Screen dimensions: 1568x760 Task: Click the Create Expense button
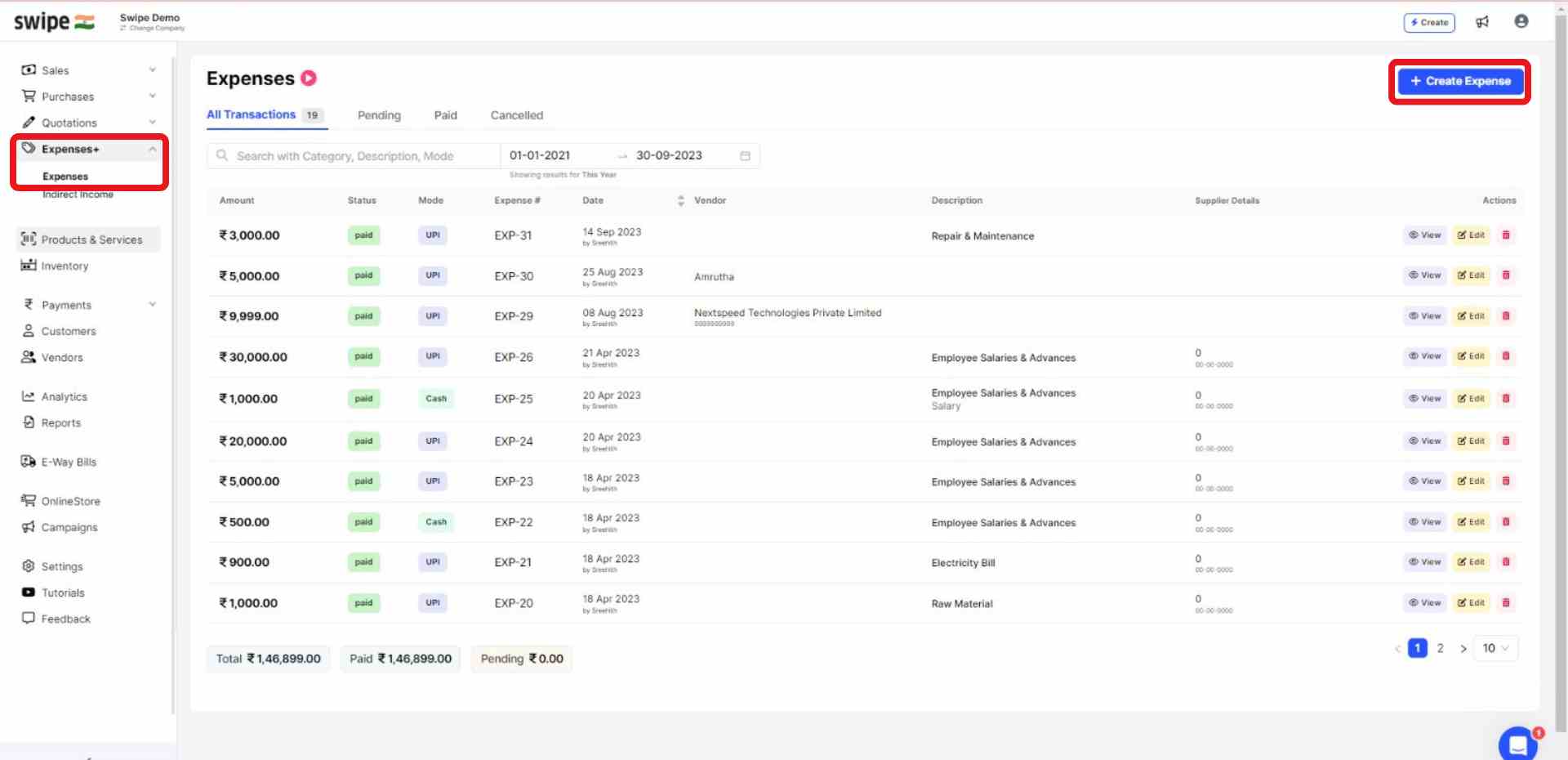1460,81
